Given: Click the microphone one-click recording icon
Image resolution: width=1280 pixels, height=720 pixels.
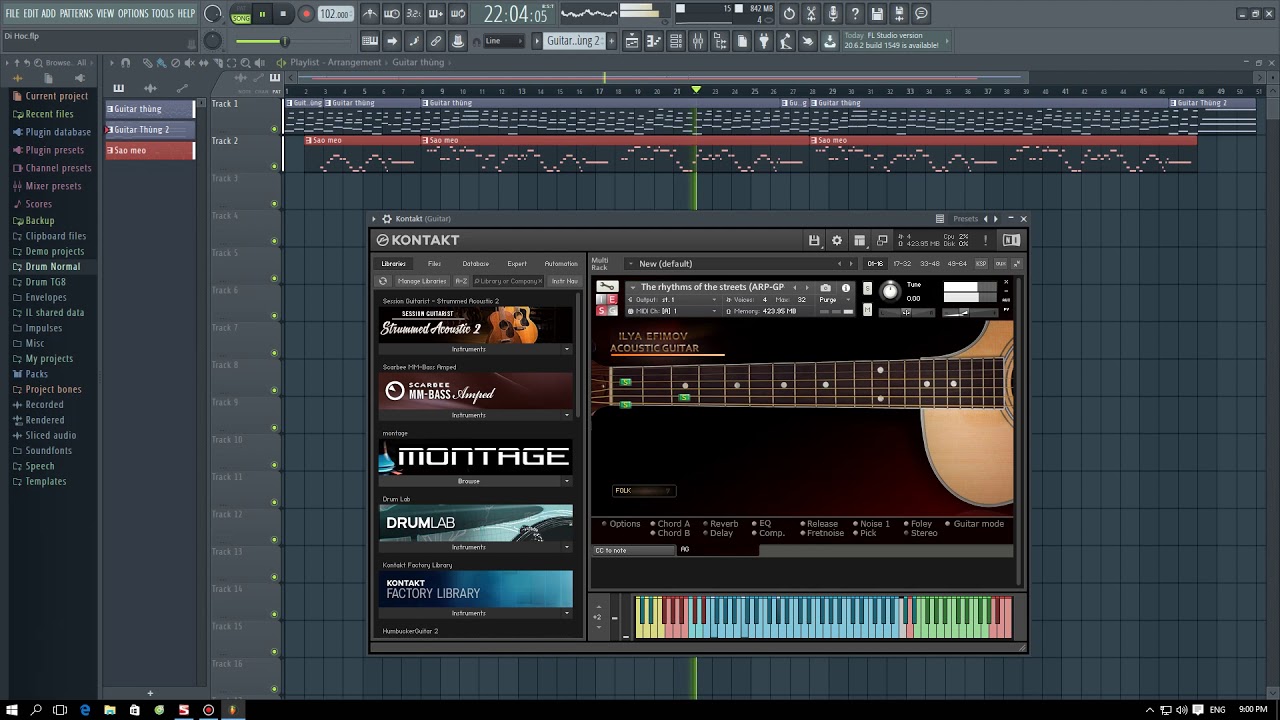Looking at the screenshot, I should click(x=833, y=14).
